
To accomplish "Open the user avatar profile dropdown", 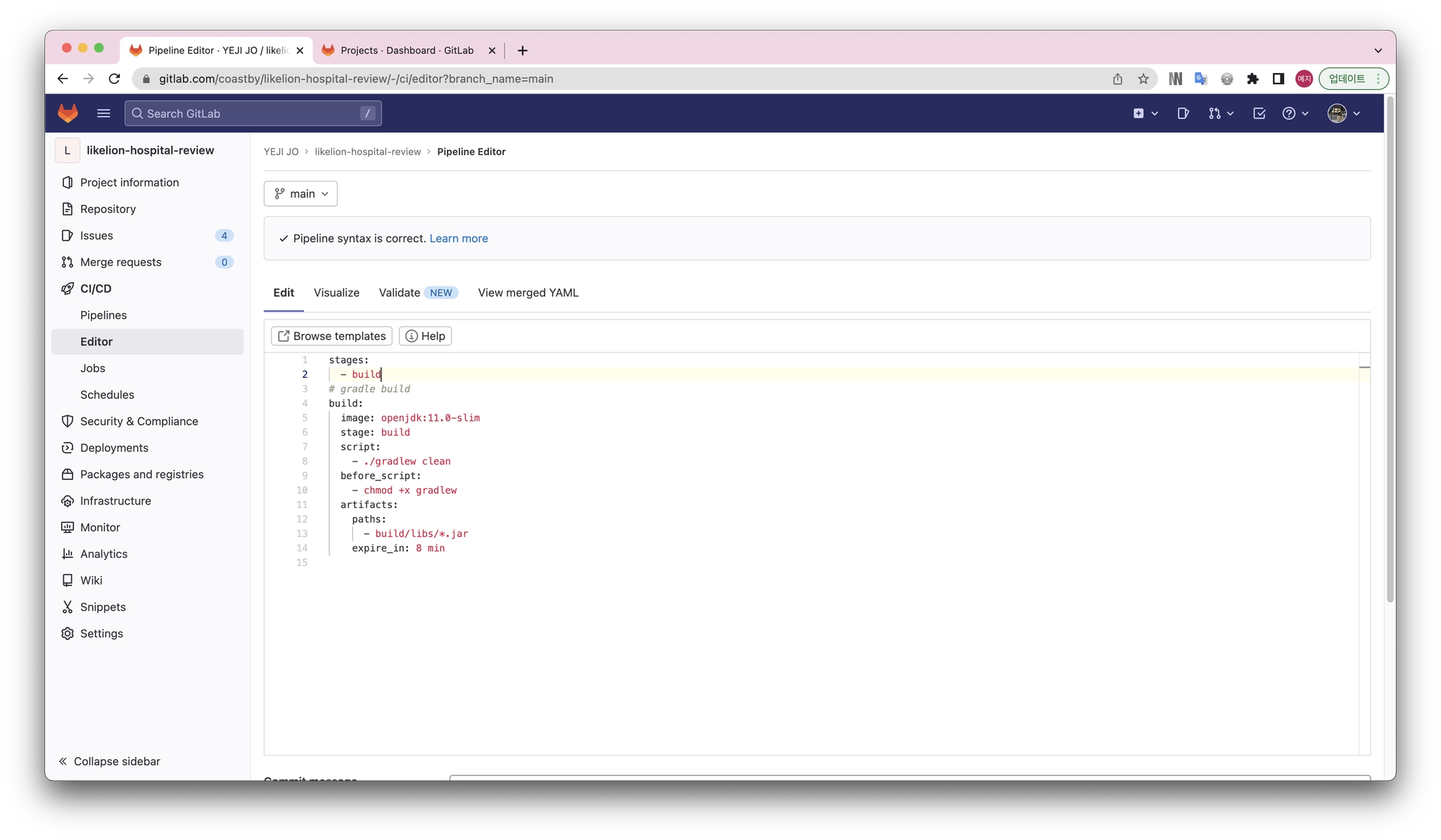I will [1343, 113].
